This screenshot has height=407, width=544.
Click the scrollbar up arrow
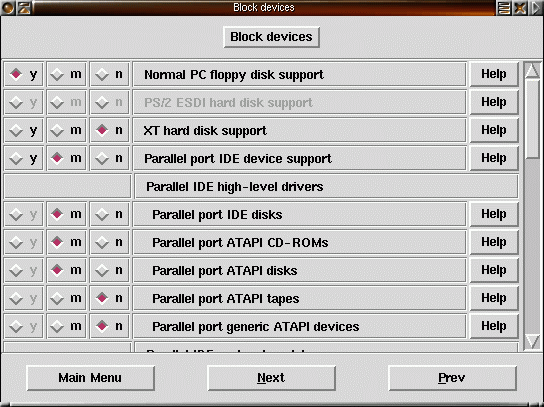click(x=532, y=71)
